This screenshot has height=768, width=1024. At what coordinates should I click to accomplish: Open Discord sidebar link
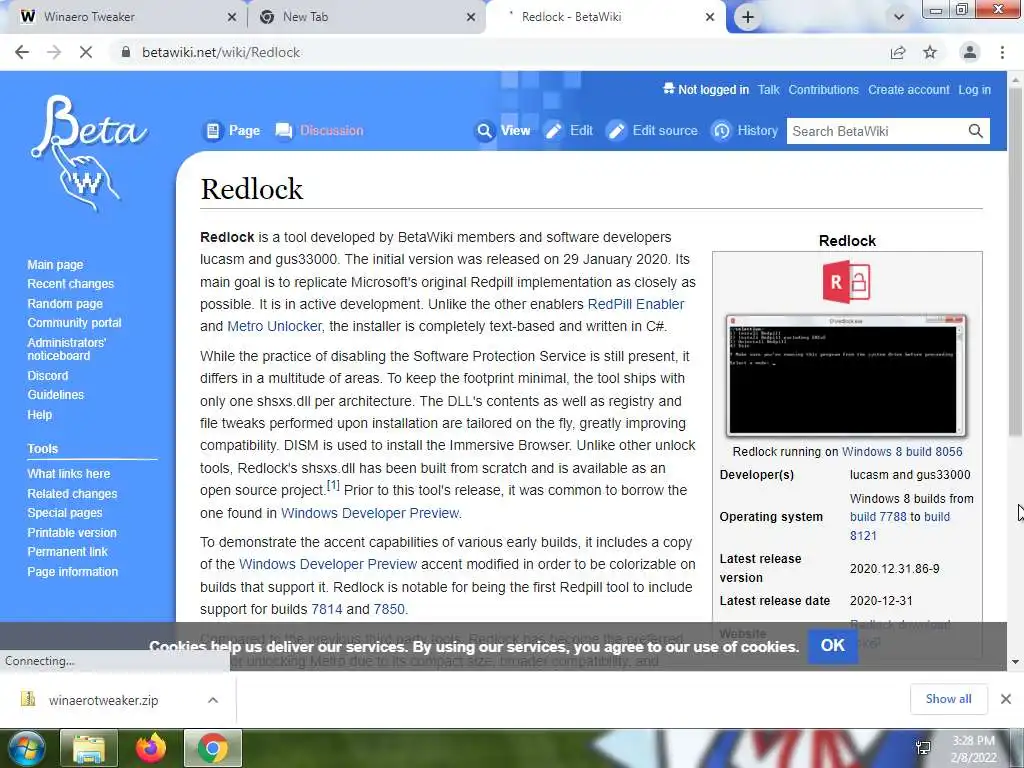(47, 376)
